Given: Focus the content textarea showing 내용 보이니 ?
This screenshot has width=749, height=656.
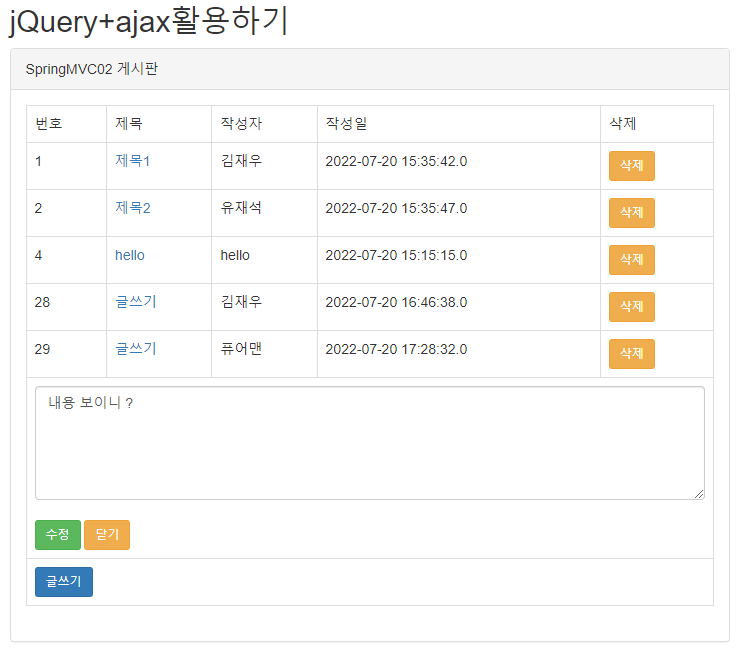Looking at the screenshot, I should click(370, 443).
